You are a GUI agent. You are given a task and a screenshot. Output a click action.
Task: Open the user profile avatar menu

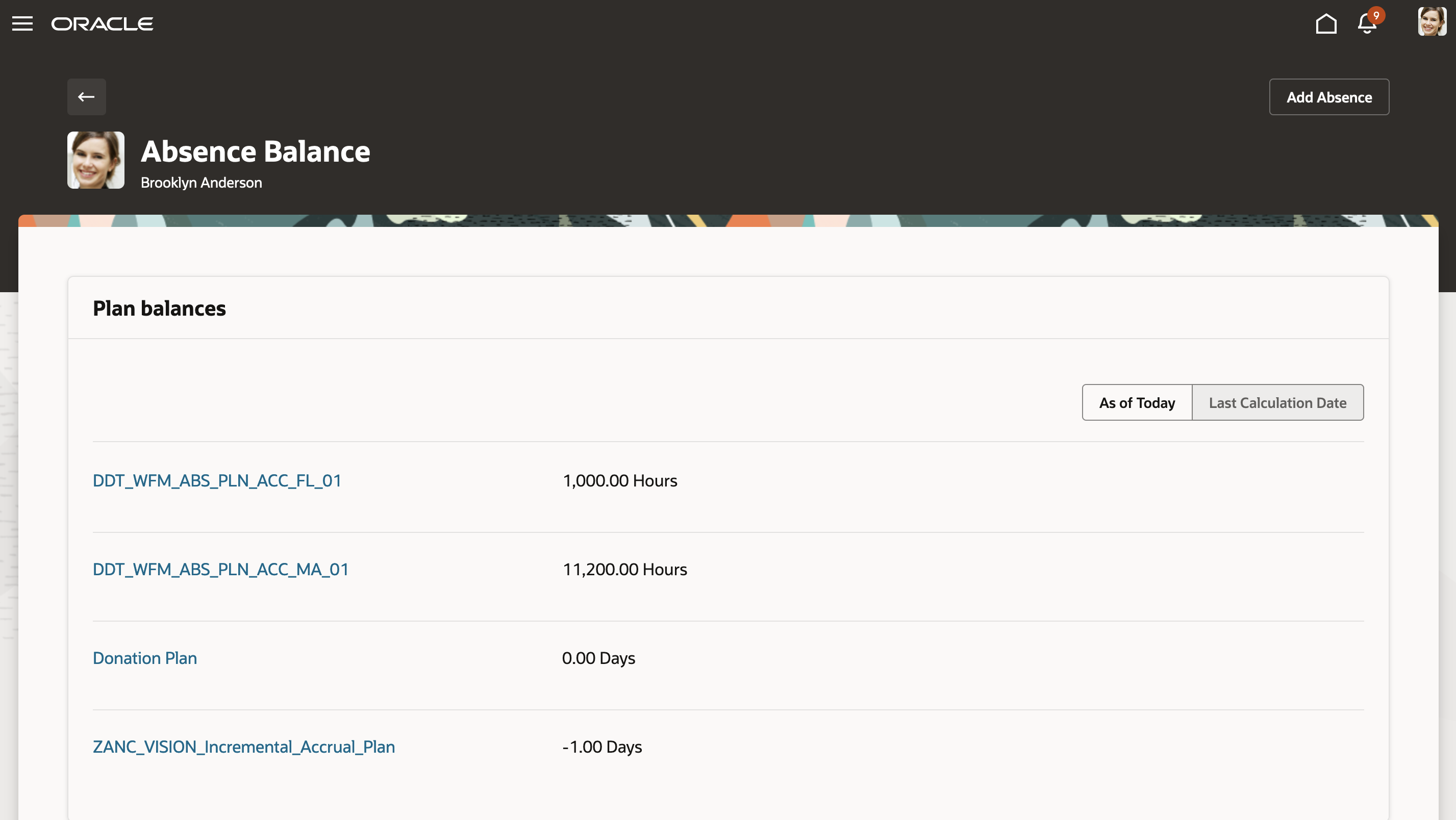coord(1431,22)
